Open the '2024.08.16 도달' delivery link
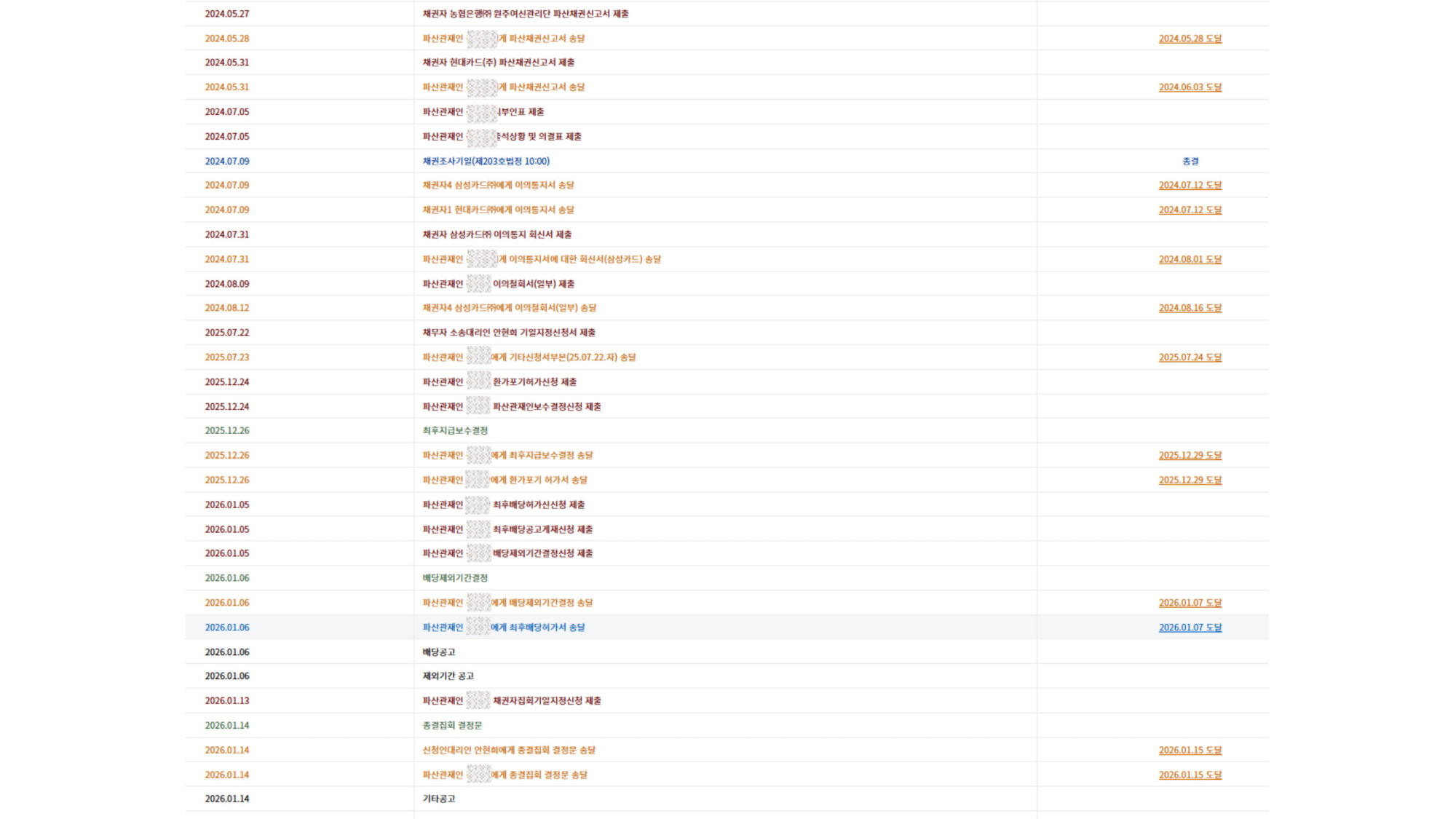This screenshot has height=819, width=1456. [x=1190, y=309]
